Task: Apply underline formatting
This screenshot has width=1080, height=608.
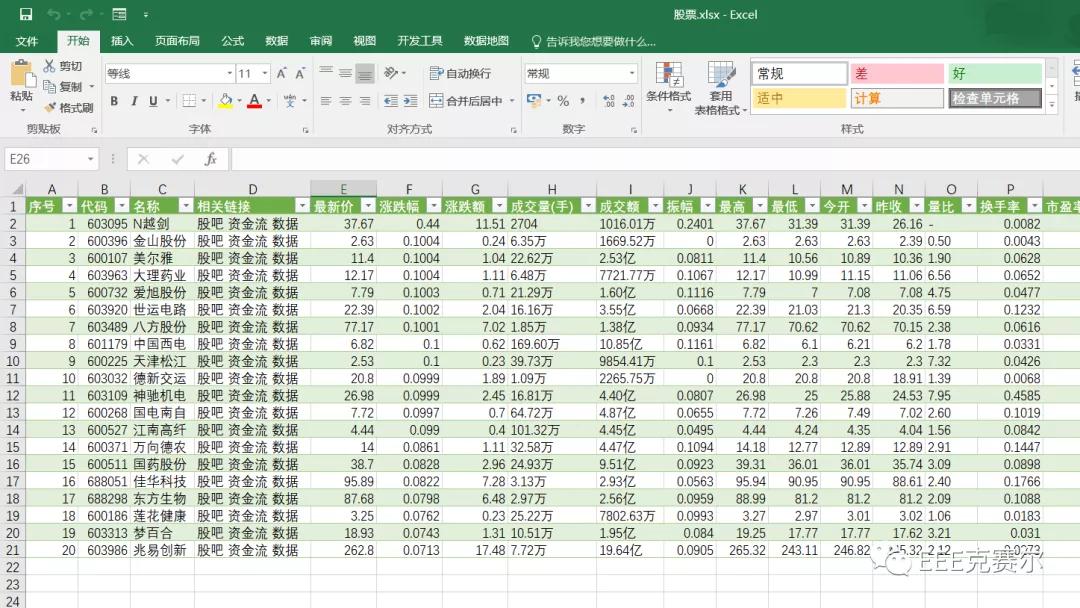Action: pyautogui.click(x=153, y=99)
